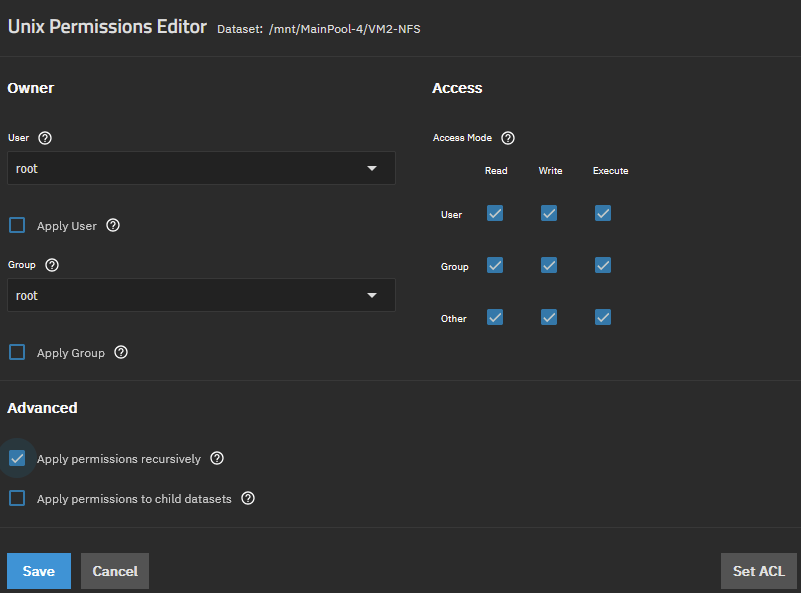The image size is (801, 593).
Task: Toggle Read permission for User
Action: click(x=495, y=213)
